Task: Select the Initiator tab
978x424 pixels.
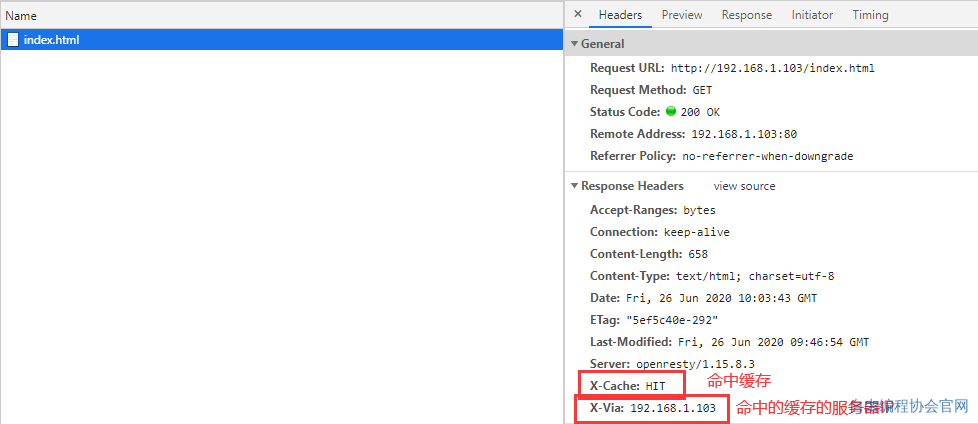Action: tap(811, 15)
